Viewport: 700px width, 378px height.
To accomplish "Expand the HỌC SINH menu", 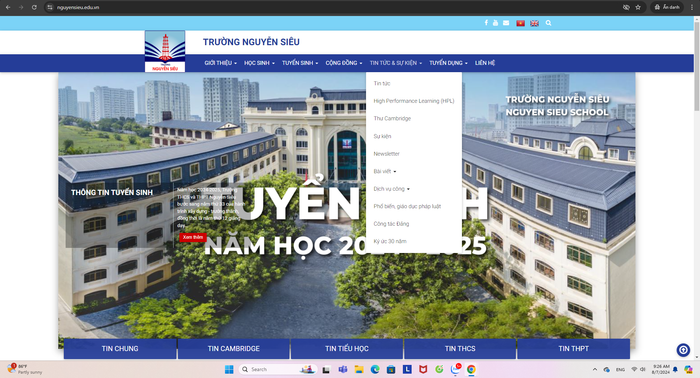I will pyautogui.click(x=259, y=63).
